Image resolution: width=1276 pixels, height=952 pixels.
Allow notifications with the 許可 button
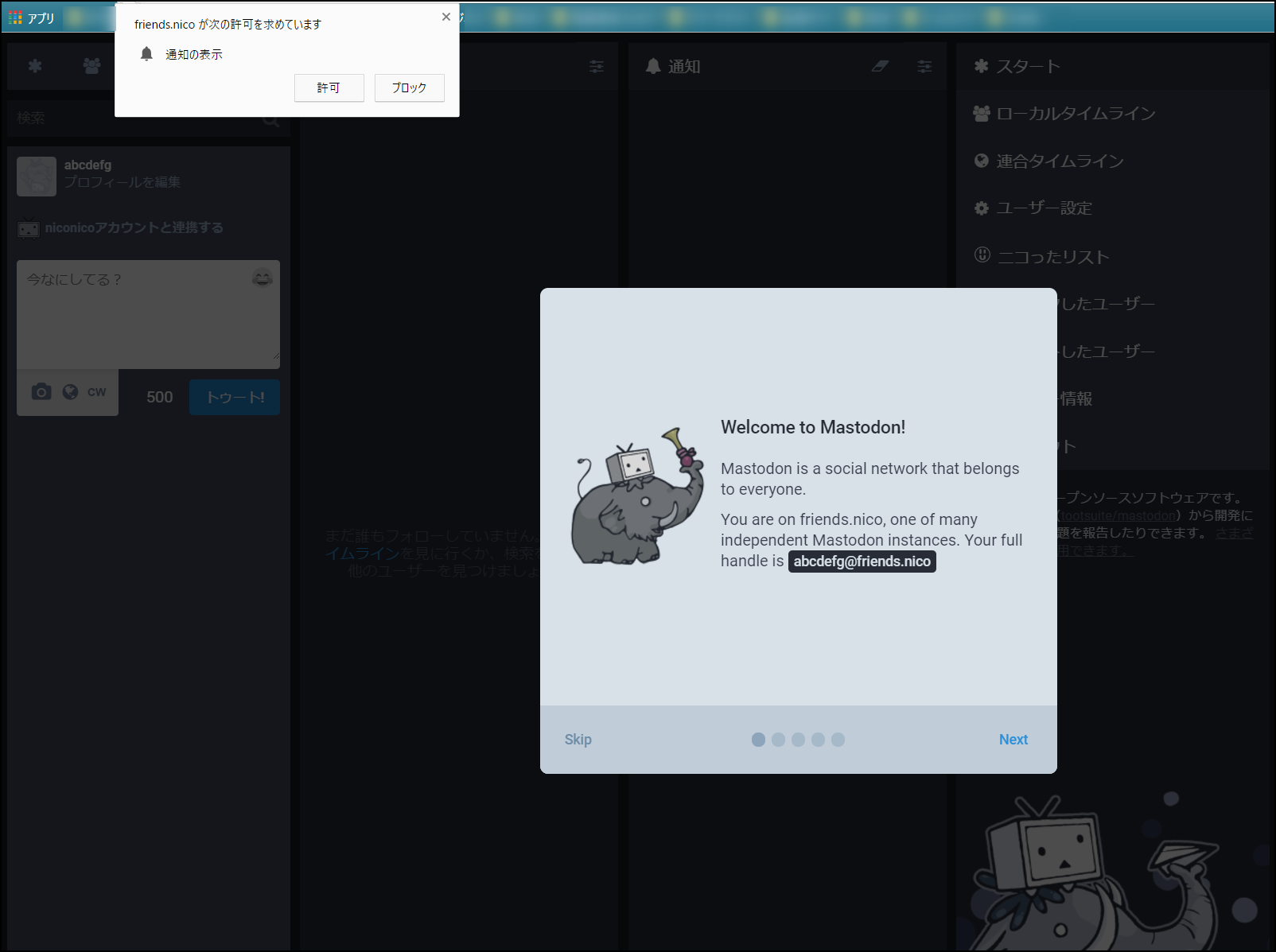(x=329, y=87)
